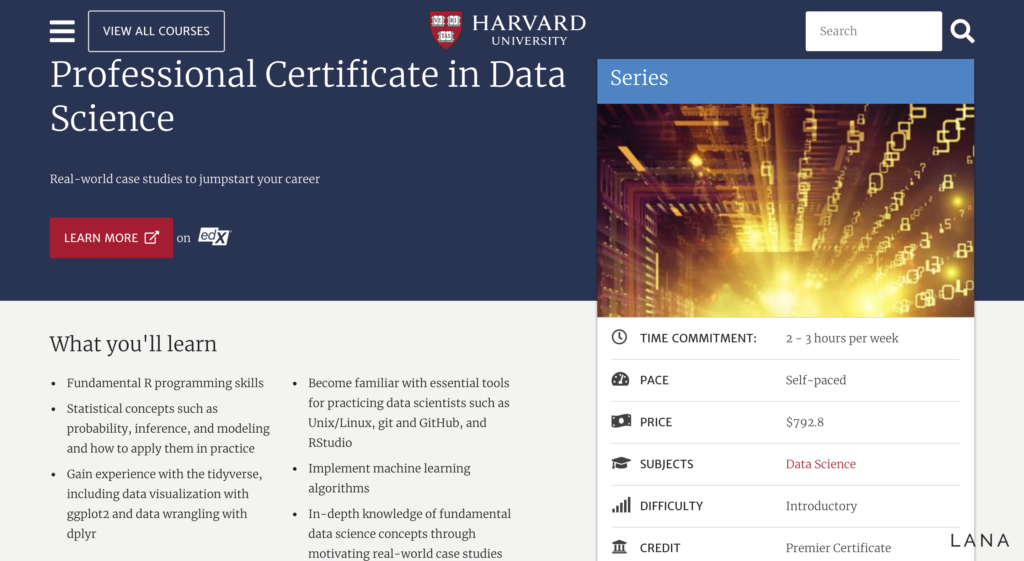The height and width of the screenshot is (561, 1024).
Task: Click 'Implement machine learning algorithms' bullet
Action: (389, 478)
